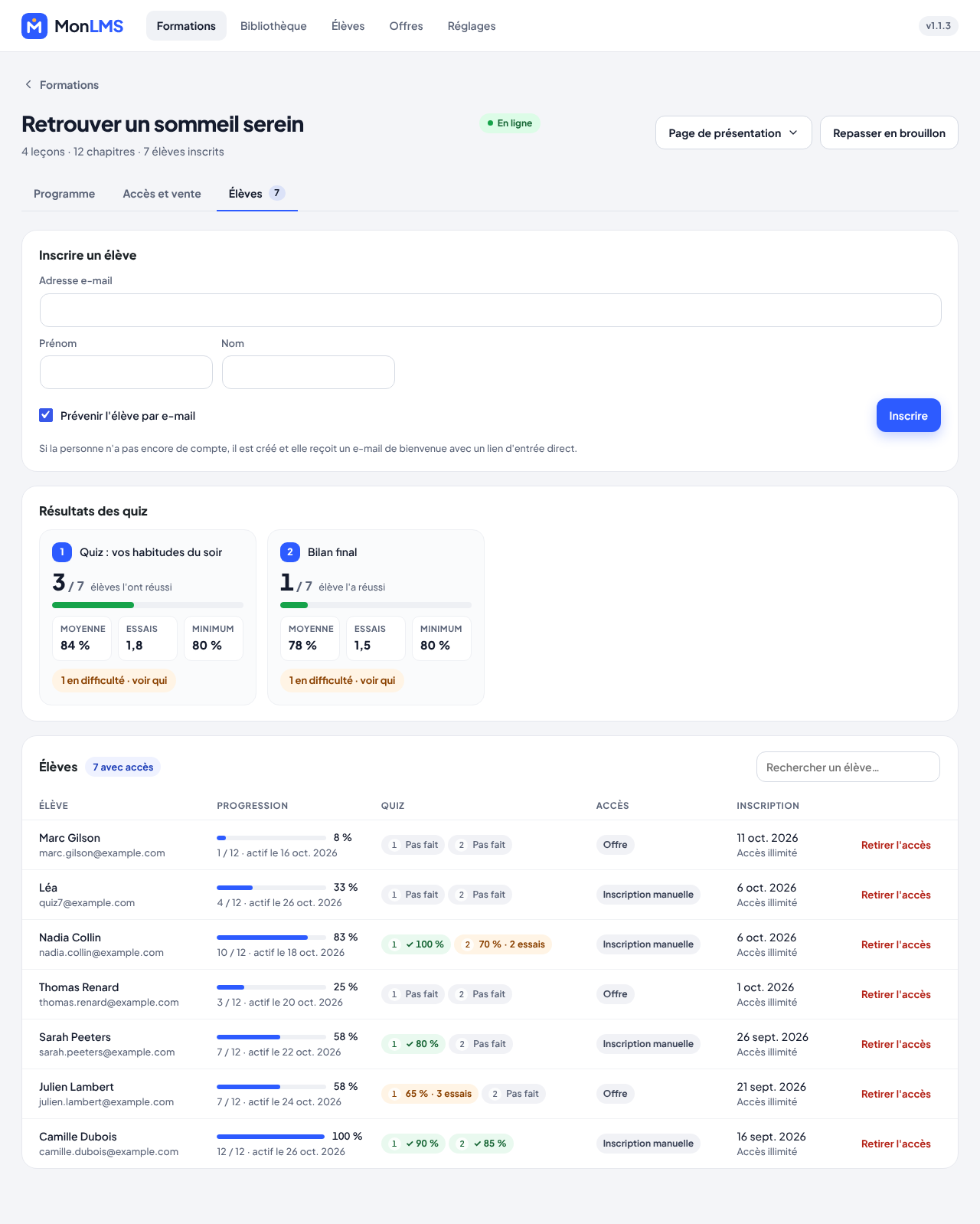Screen dimensions: 980x1224
Task: Switch to the Programme tab
Action: point(64,194)
